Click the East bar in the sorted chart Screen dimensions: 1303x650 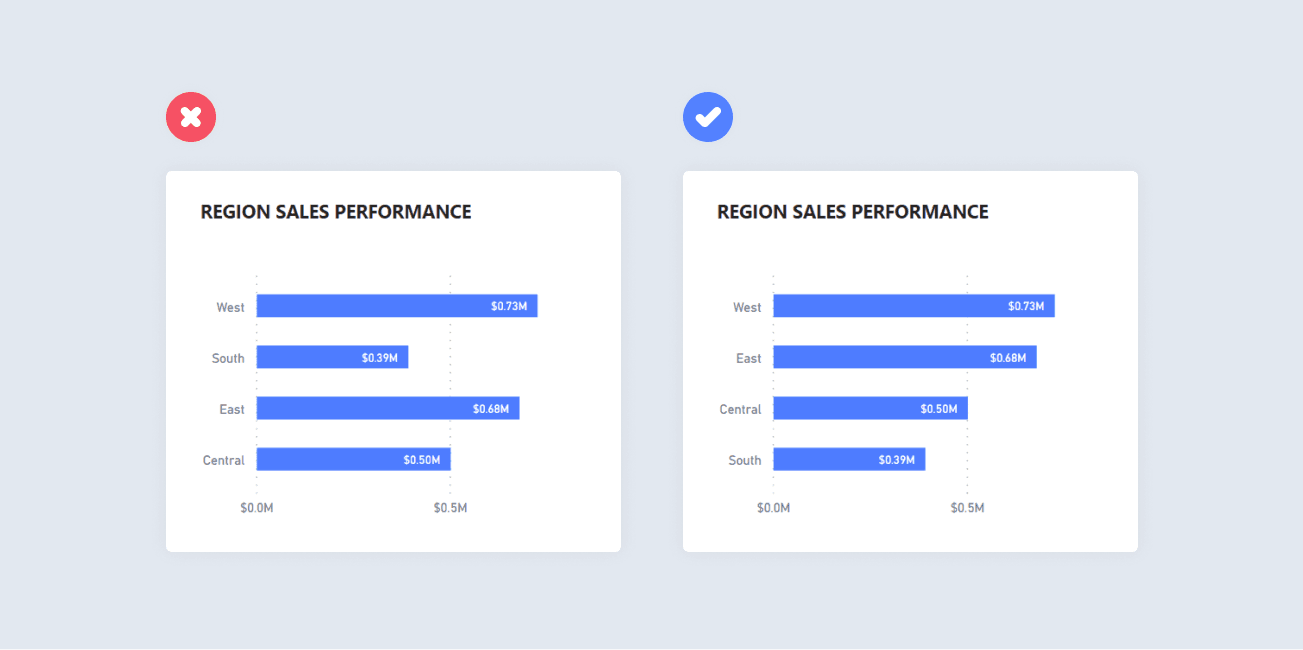(x=904, y=357)
